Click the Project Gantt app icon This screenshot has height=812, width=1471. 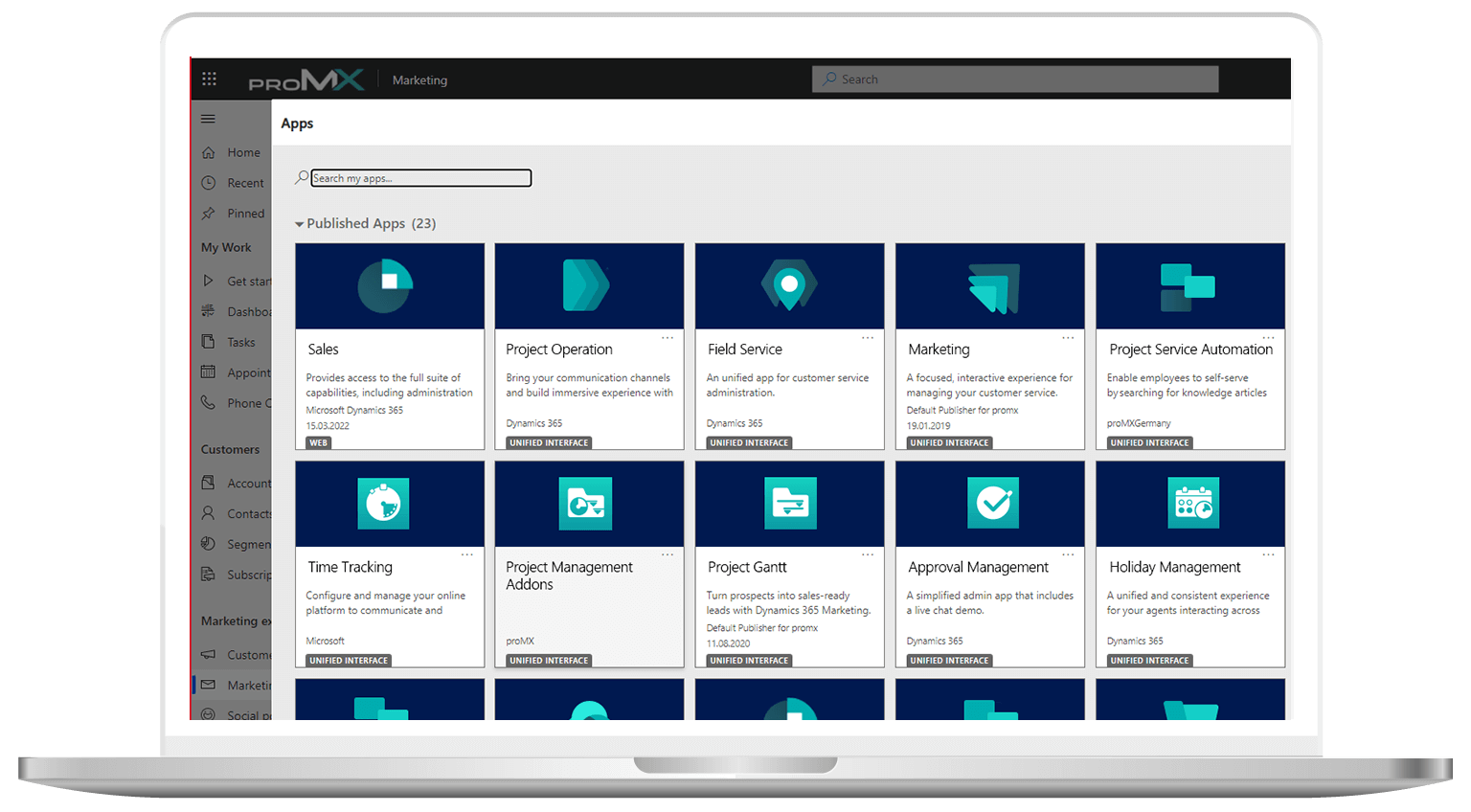pyautogui.click(x=791, y=504)
